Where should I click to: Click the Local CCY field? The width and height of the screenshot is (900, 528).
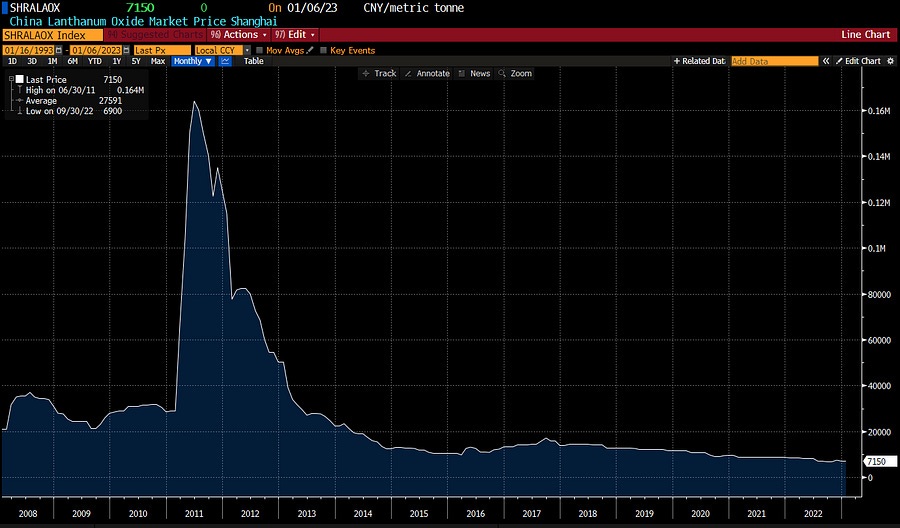point(219,51)
